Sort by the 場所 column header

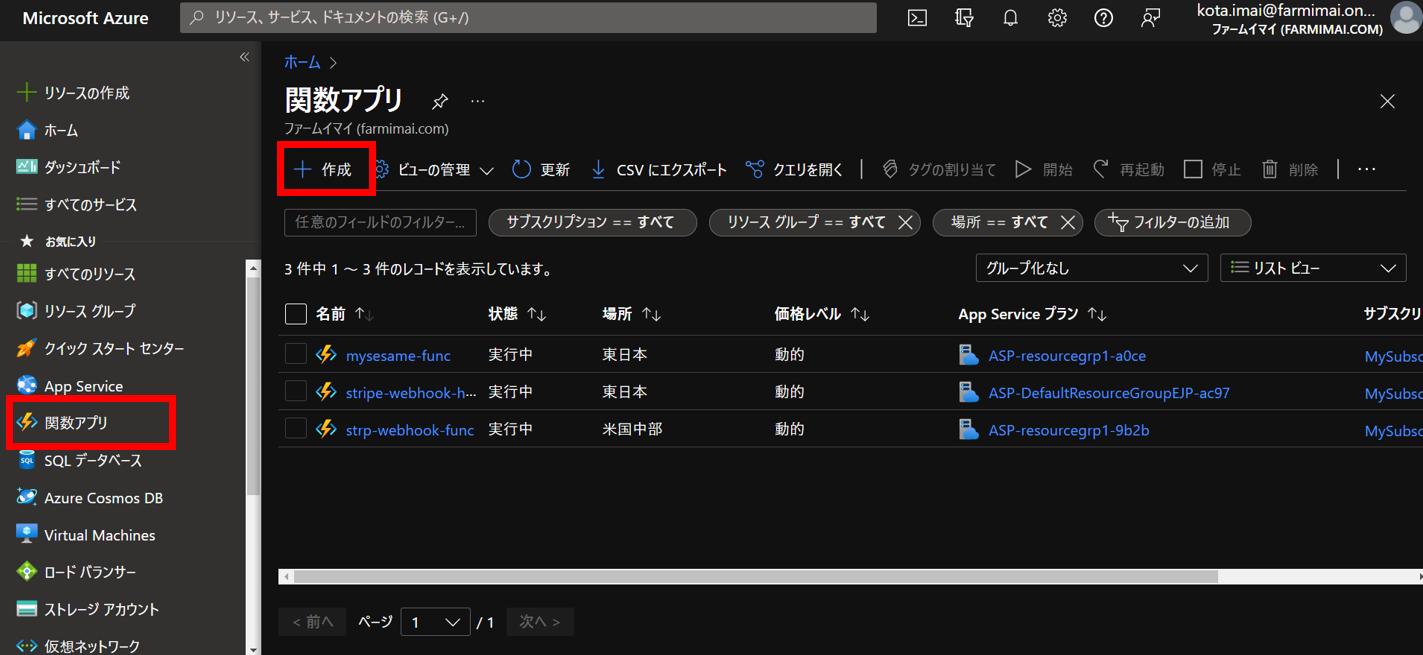[631, 314]
